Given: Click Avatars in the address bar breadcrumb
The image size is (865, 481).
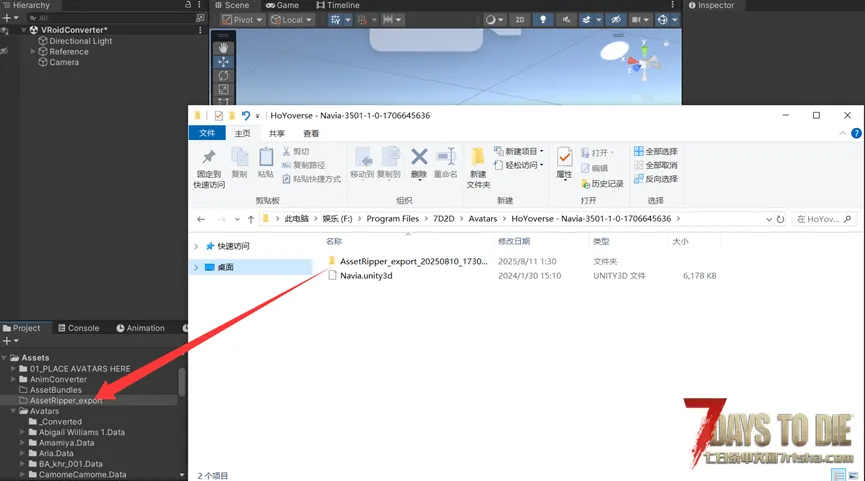Looking at the screenshot, I should pos(483,218).
